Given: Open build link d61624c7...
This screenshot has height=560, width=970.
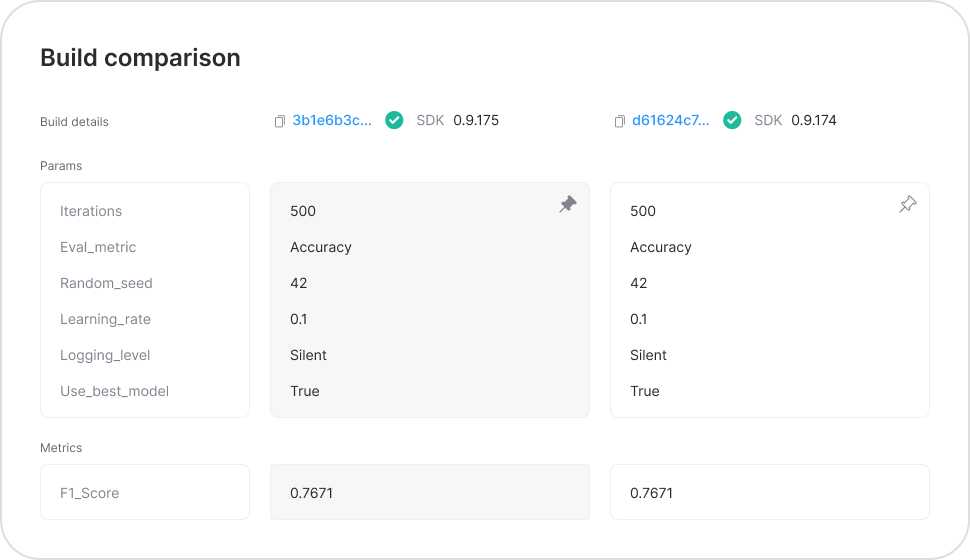Looking at the screenshot, I should [671, 120].
